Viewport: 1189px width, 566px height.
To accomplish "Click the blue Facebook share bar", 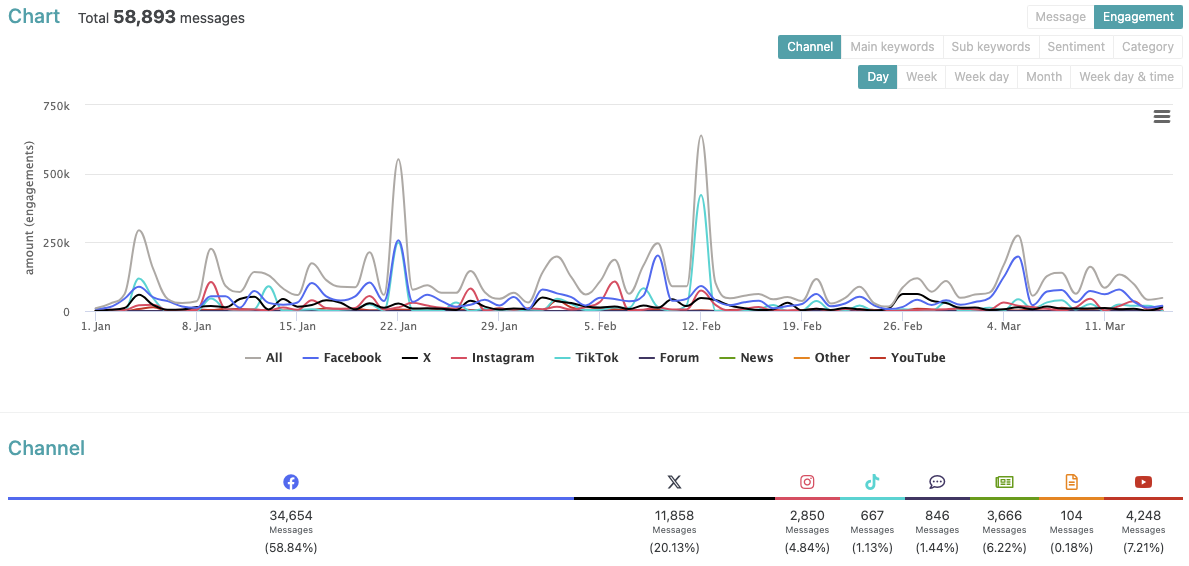I will (291, 498).
